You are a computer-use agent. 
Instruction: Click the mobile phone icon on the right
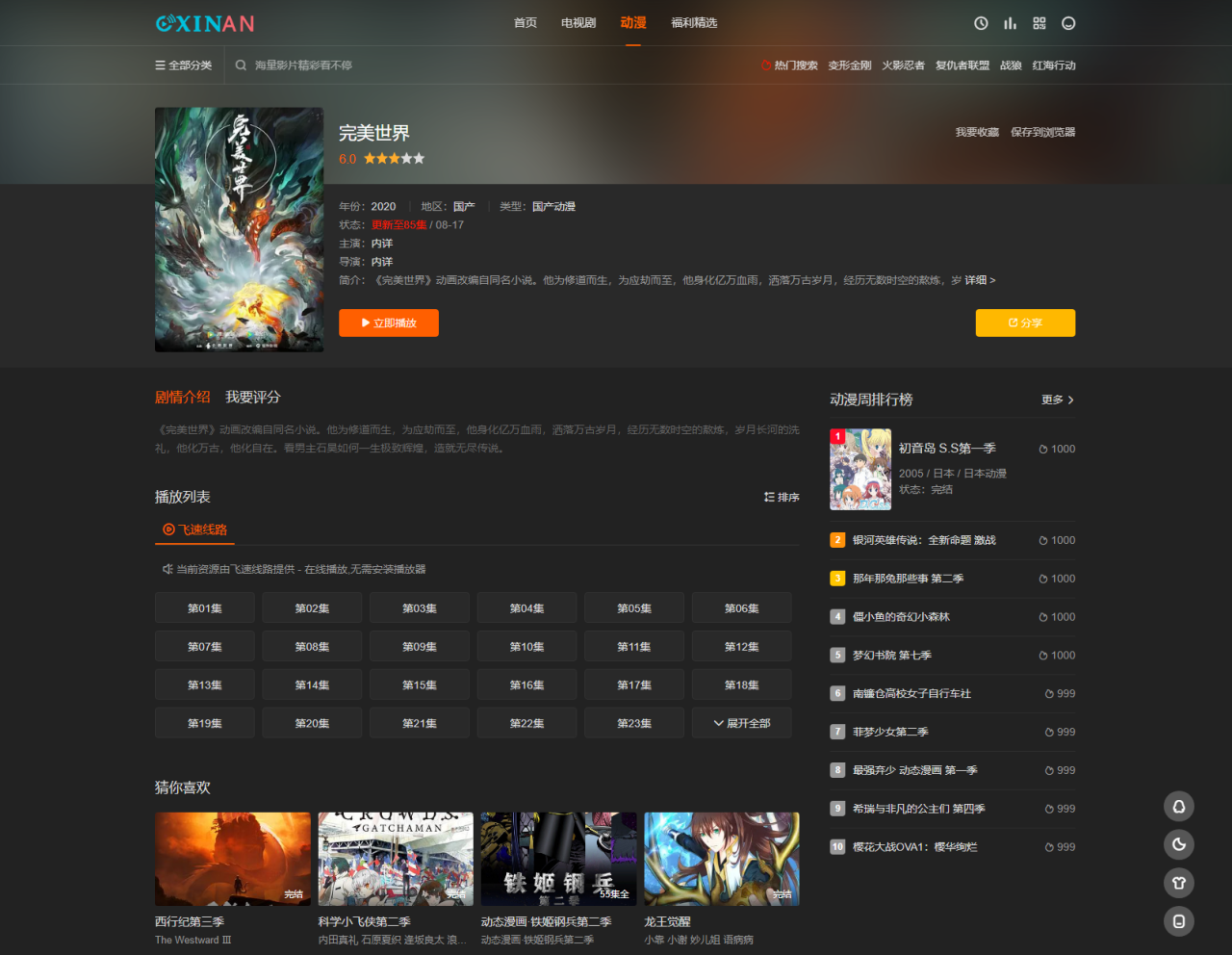coord(1178,920)
